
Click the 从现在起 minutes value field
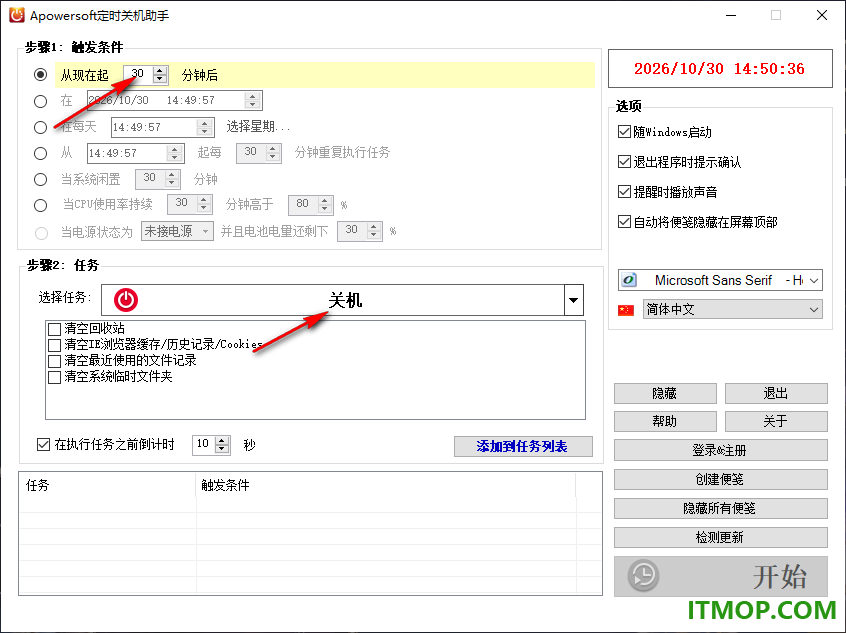coord(138,74)
